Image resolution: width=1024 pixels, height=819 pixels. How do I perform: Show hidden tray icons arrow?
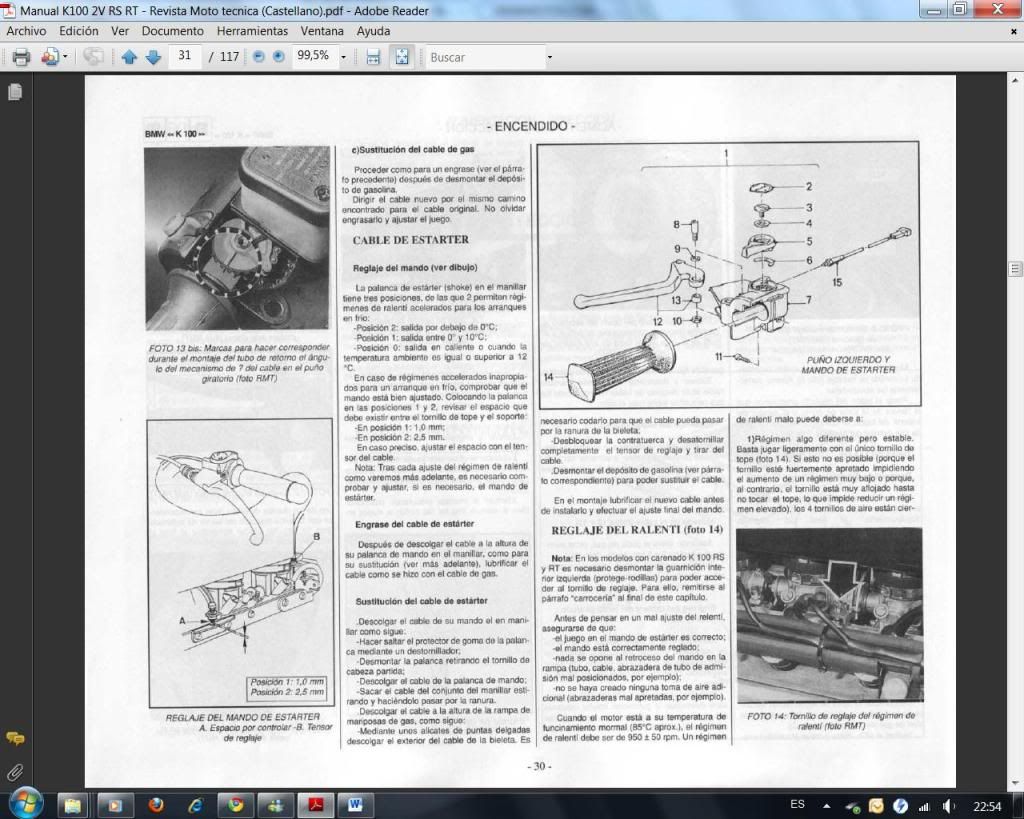(827, 806)
